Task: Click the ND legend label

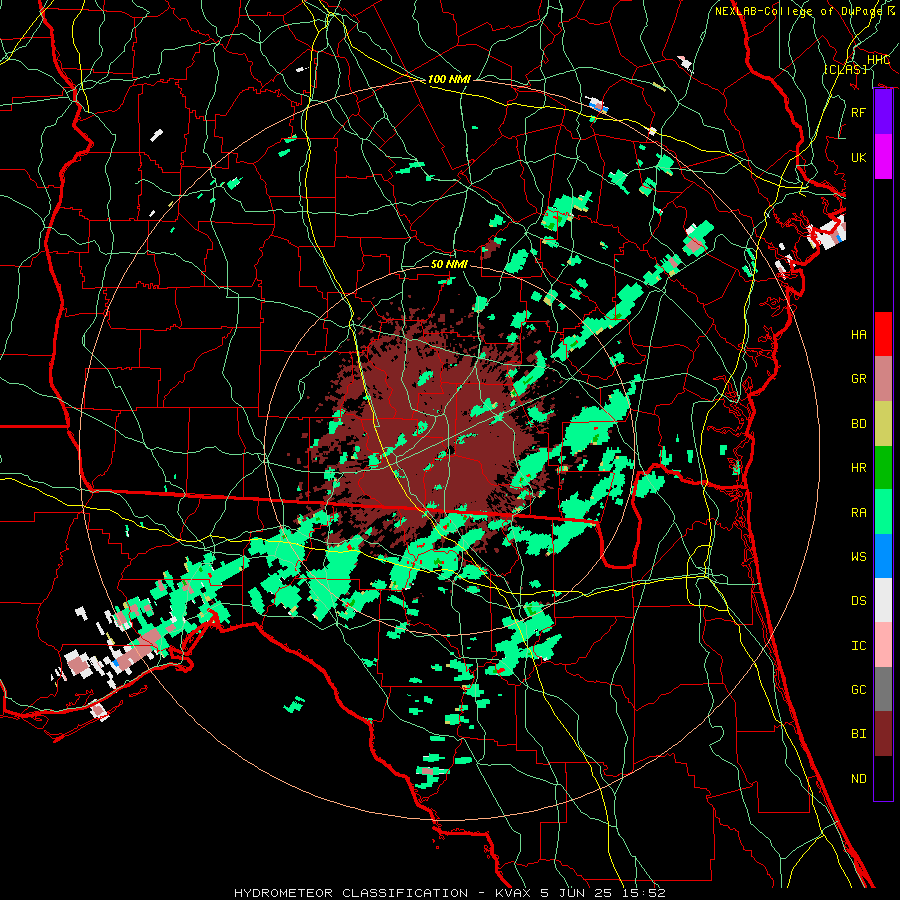Action: point(858,779)
